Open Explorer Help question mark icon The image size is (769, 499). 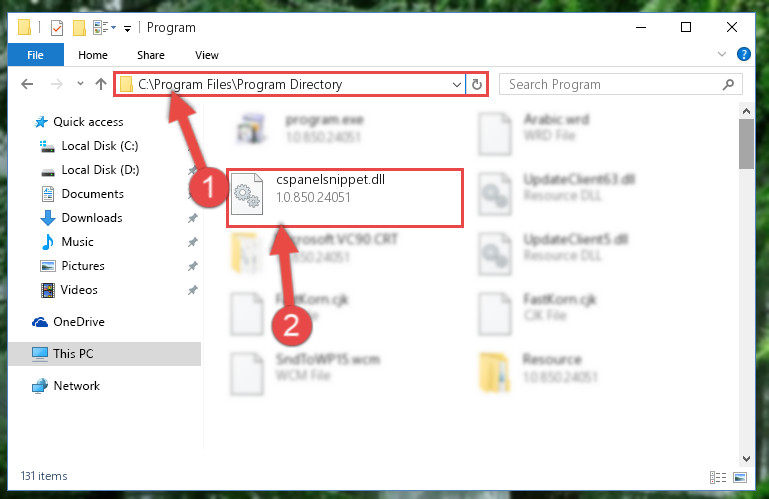point(743,54)
